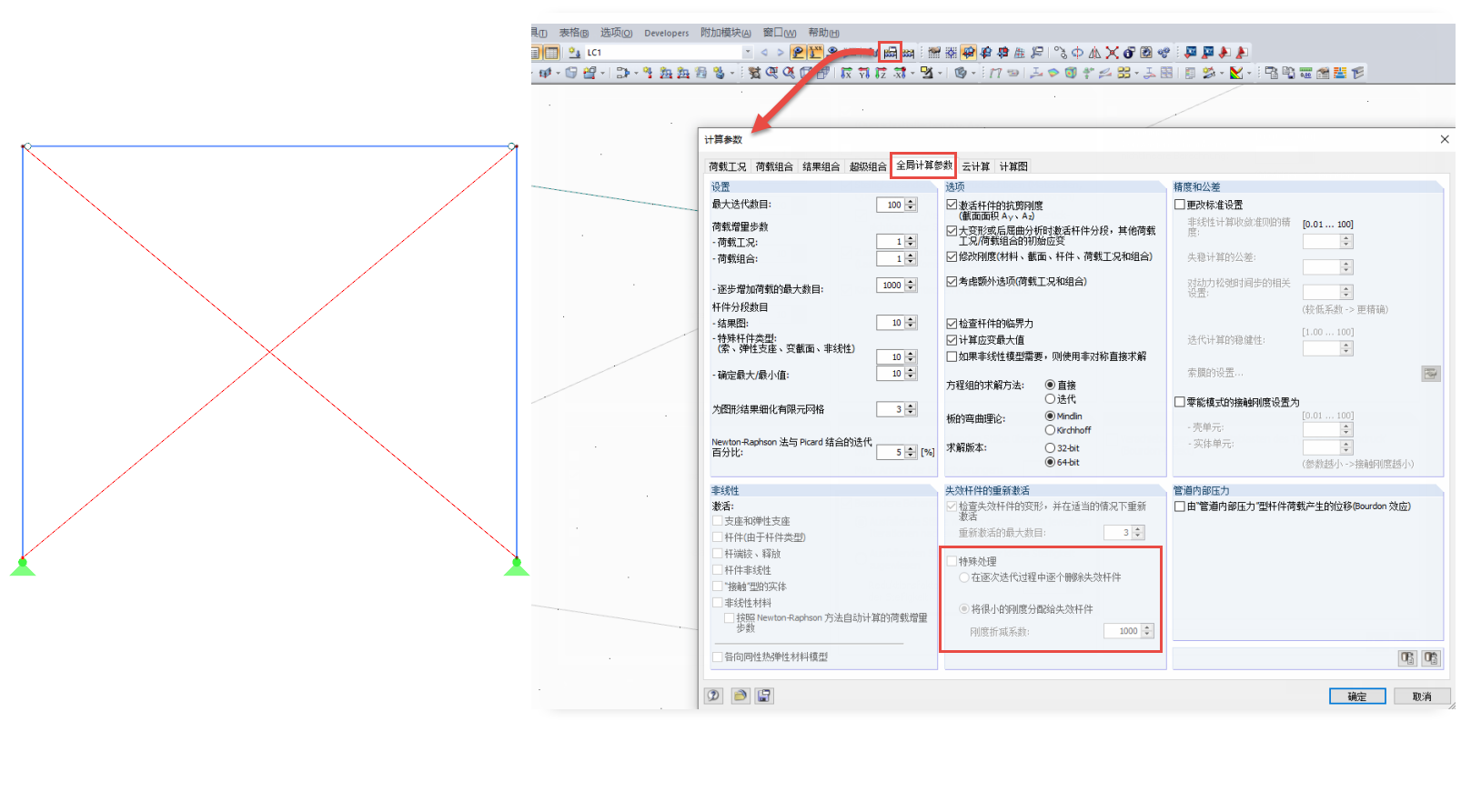1461x812 pixels.
Task: Select 32-bit solver version
Action: (x=1050, y=447)
